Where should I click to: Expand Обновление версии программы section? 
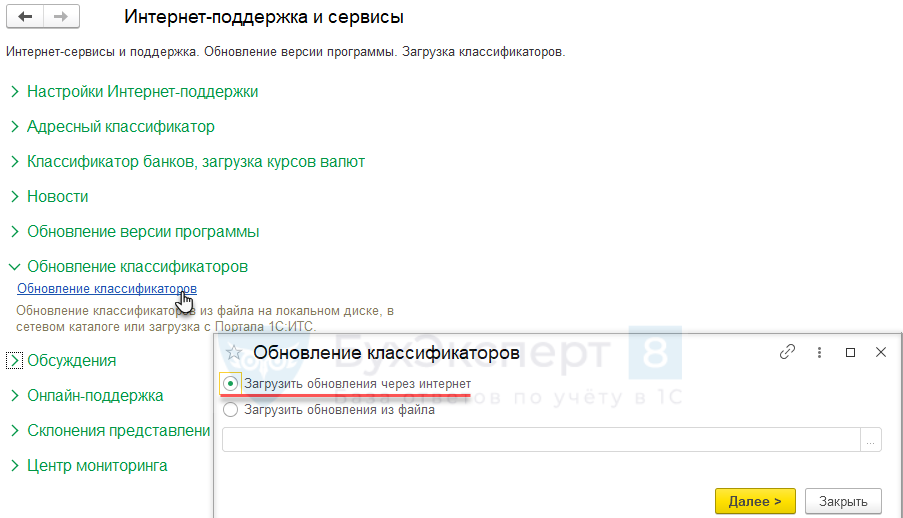15,232
